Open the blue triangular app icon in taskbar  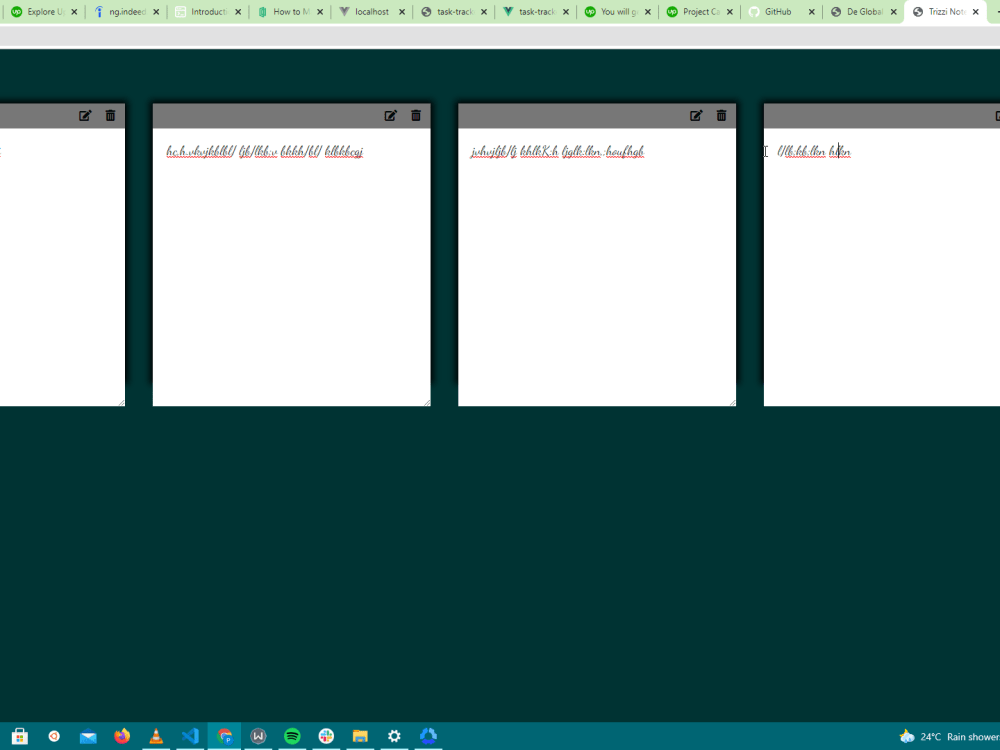[428, 736]
